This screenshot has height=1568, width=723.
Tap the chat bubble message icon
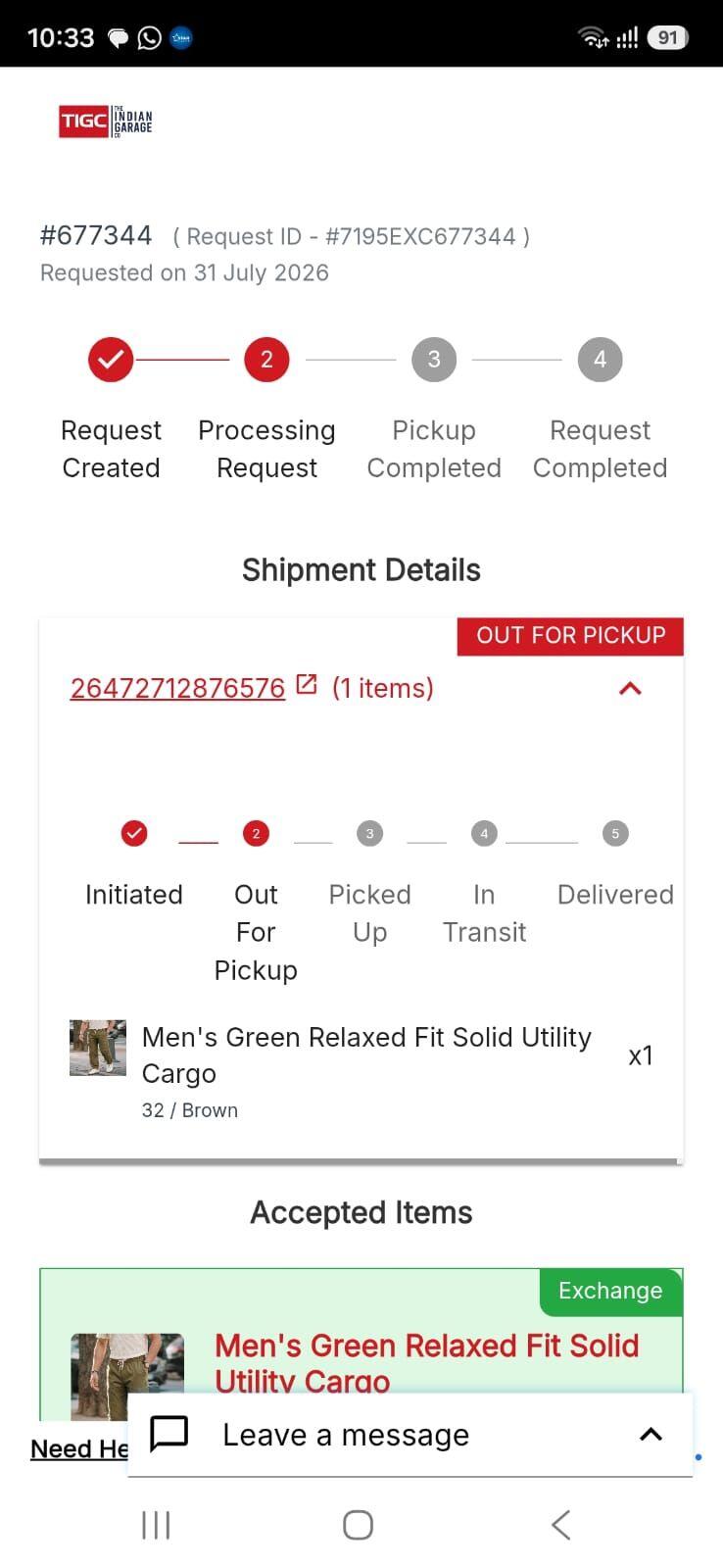tap(169, 1434)
